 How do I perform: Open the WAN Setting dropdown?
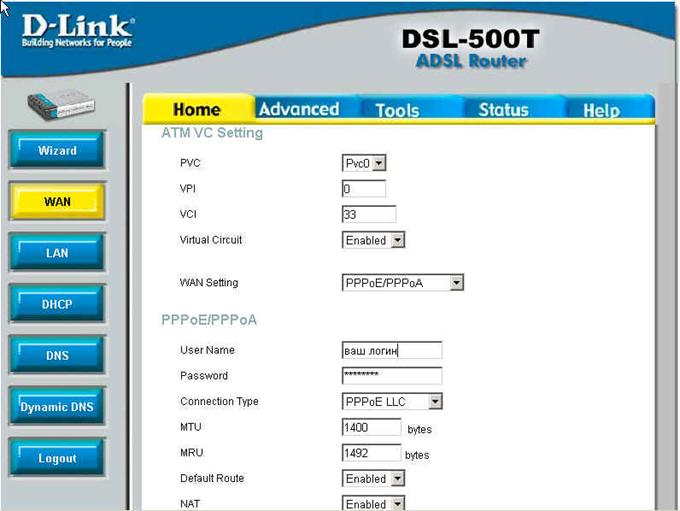tap(403, 283)
